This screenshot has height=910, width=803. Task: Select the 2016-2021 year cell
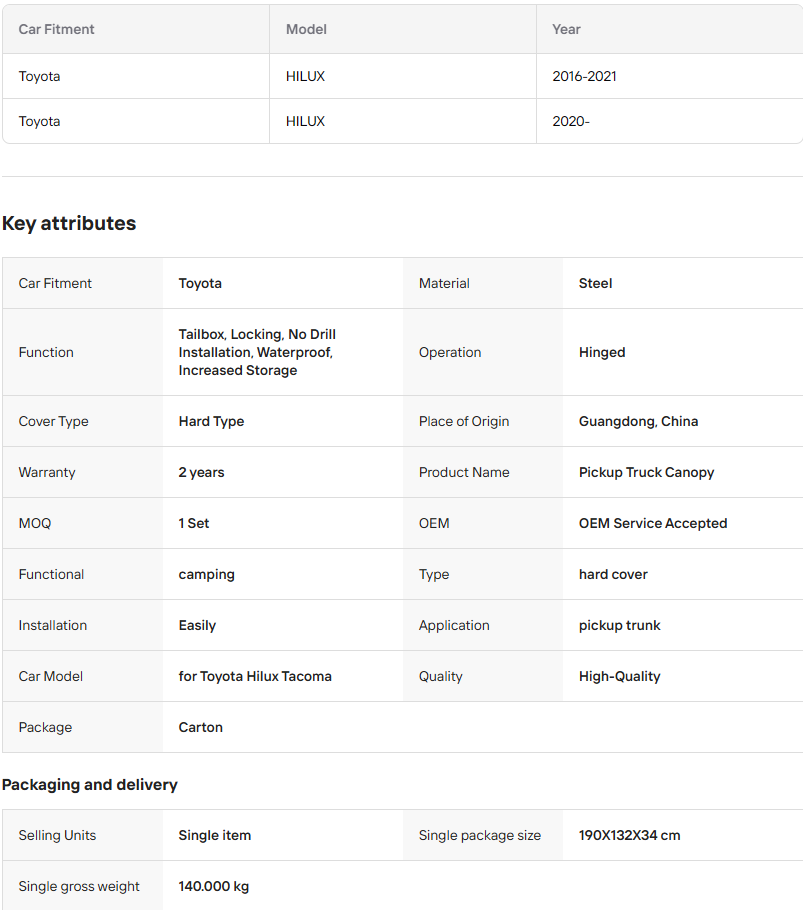pos(584,76)
